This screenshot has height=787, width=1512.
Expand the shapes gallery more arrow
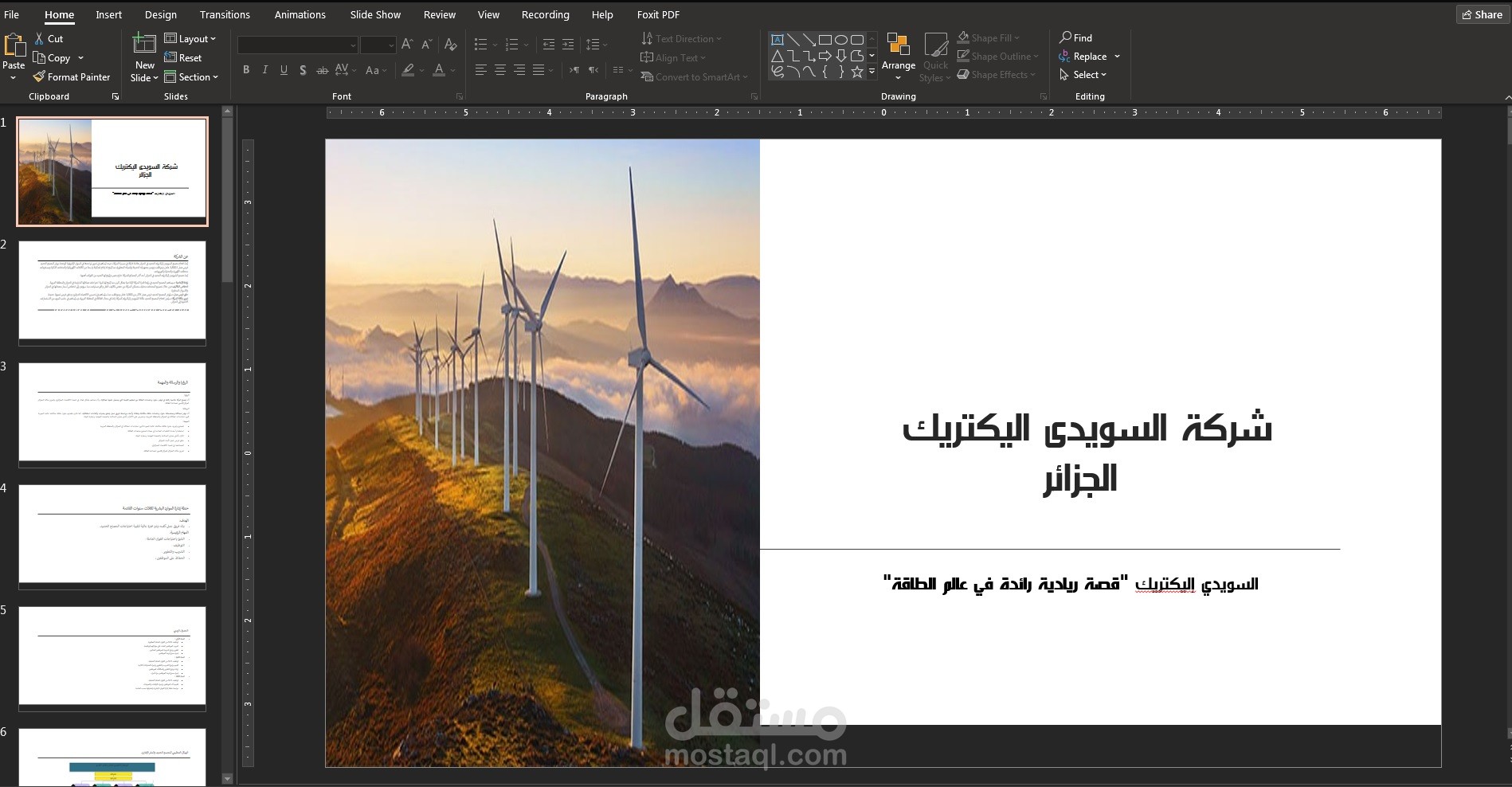[x=872, y=72]
